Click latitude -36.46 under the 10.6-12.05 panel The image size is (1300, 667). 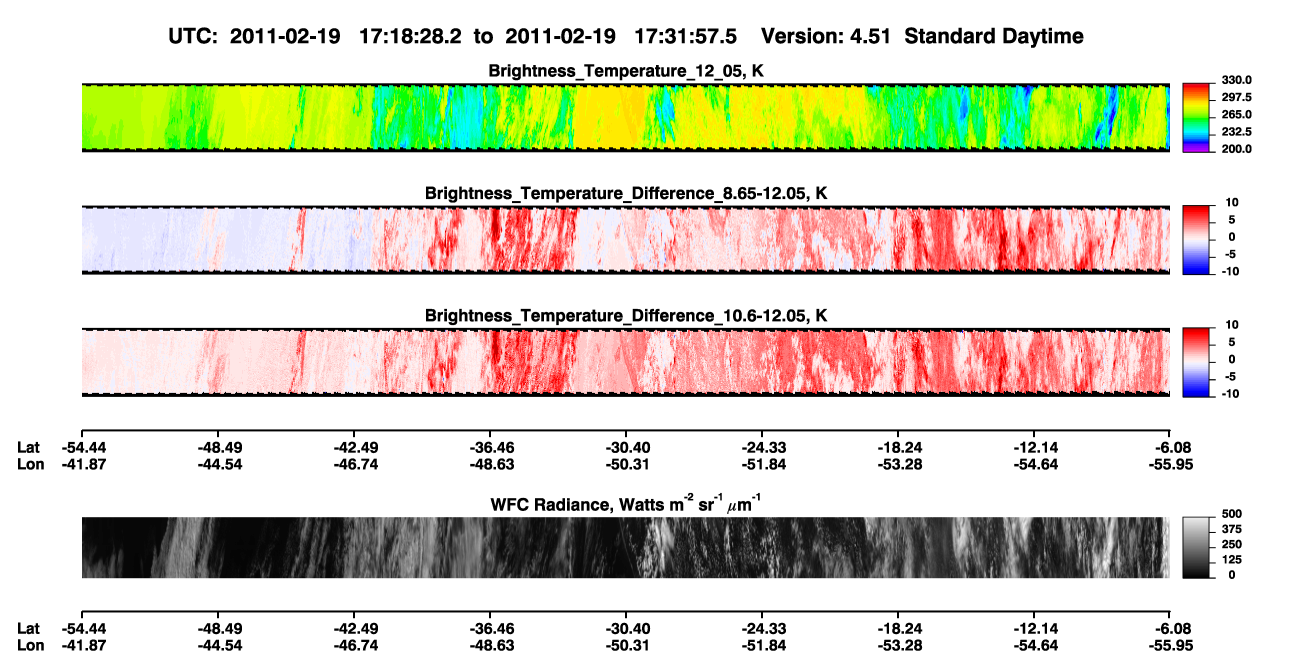[491, 447]
